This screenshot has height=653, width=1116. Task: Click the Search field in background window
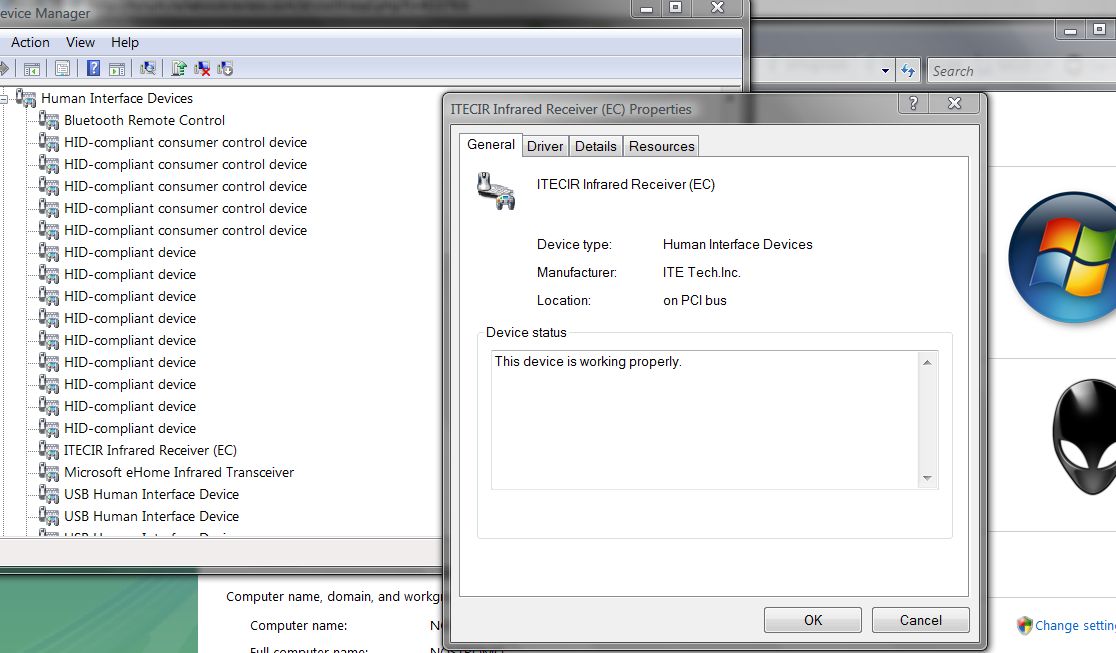[x=1021, y=70]
